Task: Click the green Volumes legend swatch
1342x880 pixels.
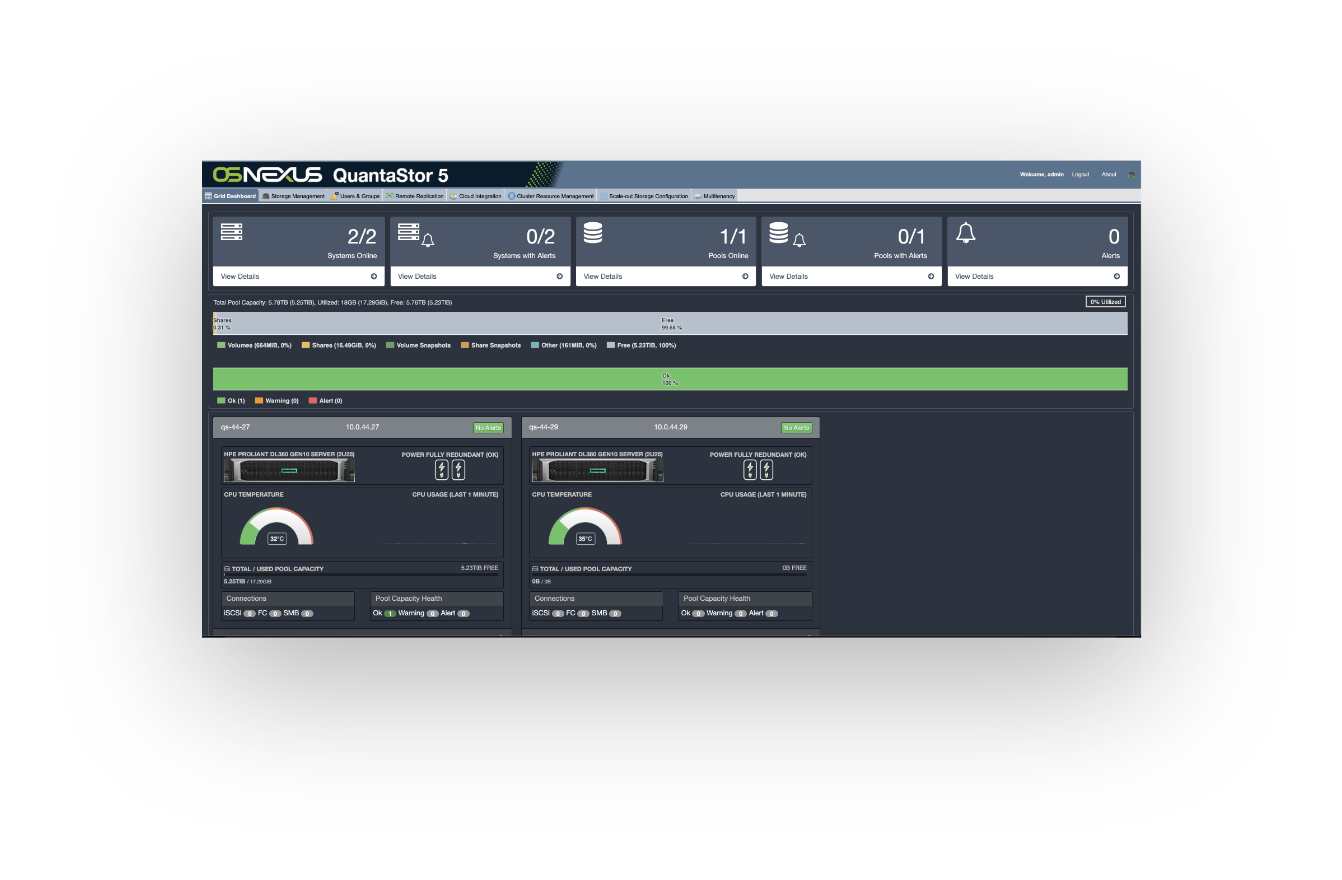Action: coord(221,345)
